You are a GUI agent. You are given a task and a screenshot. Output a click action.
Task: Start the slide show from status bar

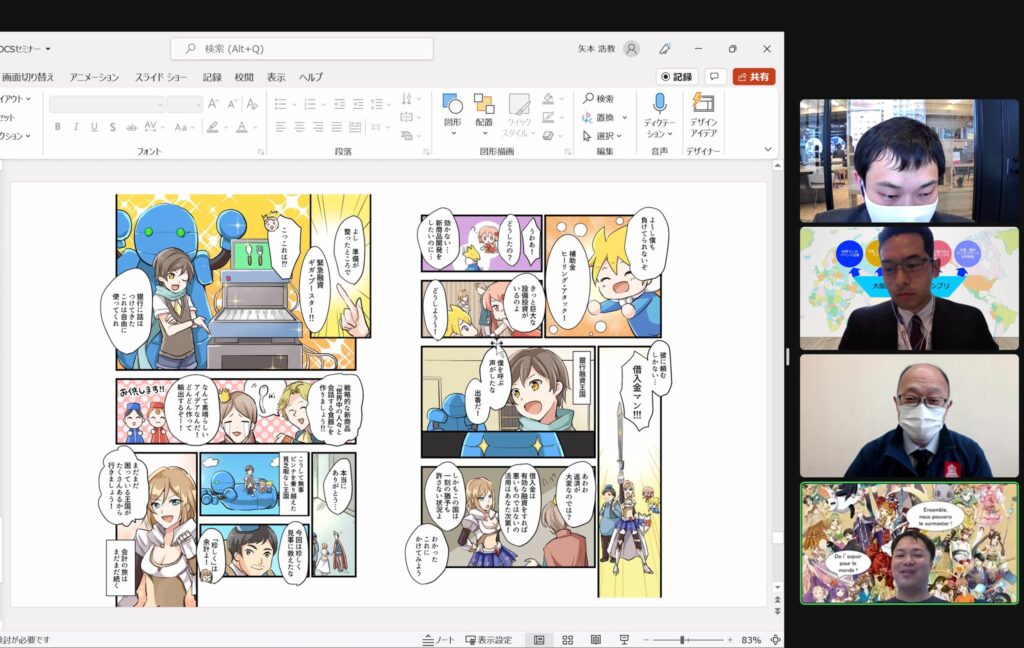click(x=624, y=640)
